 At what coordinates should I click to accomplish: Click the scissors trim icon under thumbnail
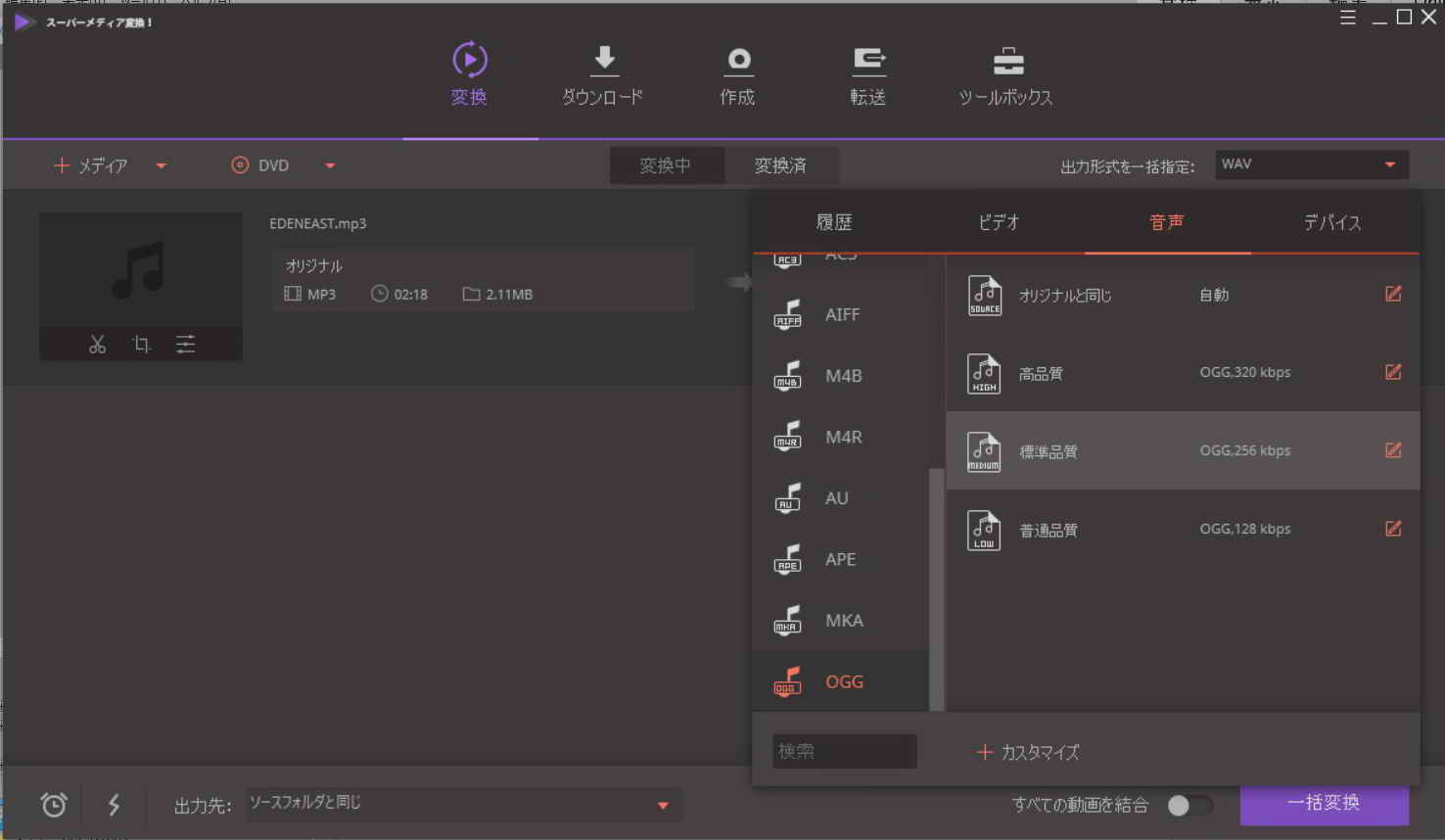(97, 344)
